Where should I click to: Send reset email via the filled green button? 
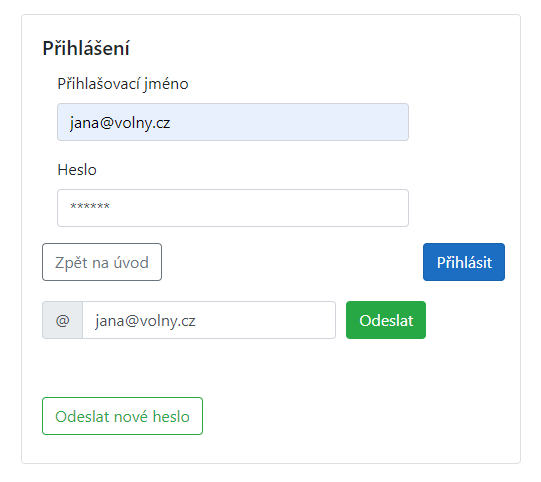(386, 320)
